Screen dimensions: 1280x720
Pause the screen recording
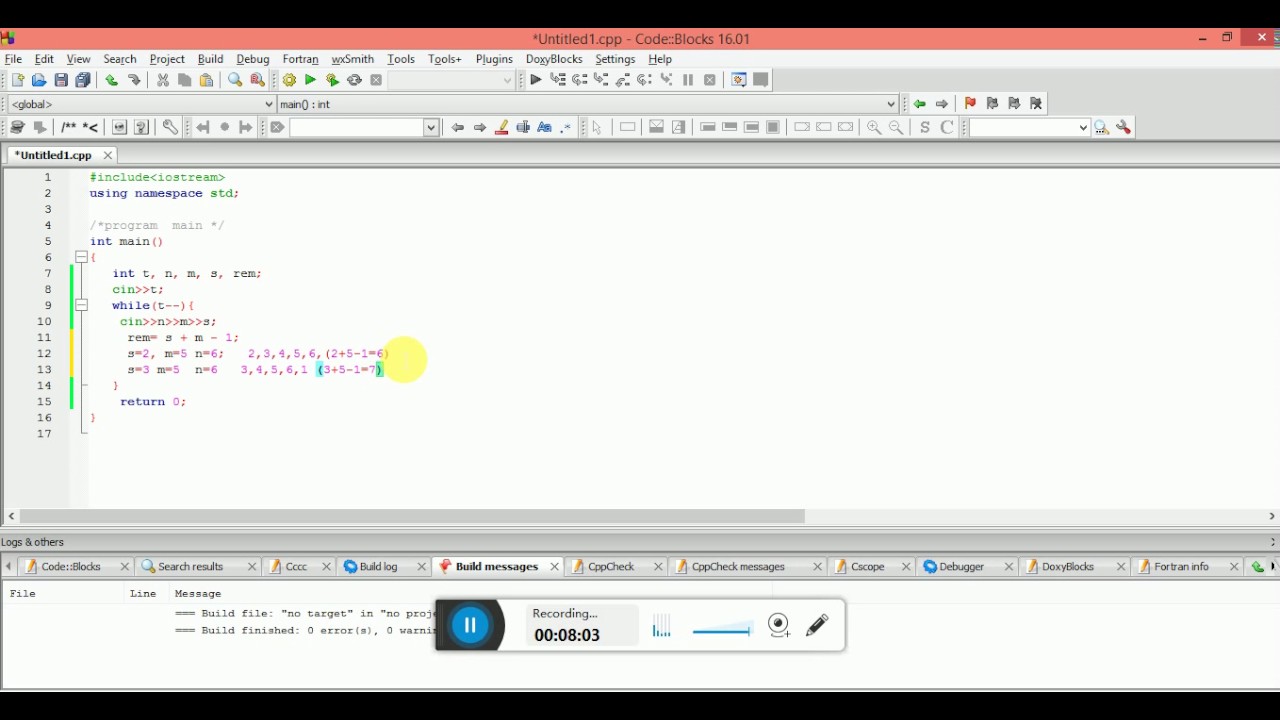470,626
